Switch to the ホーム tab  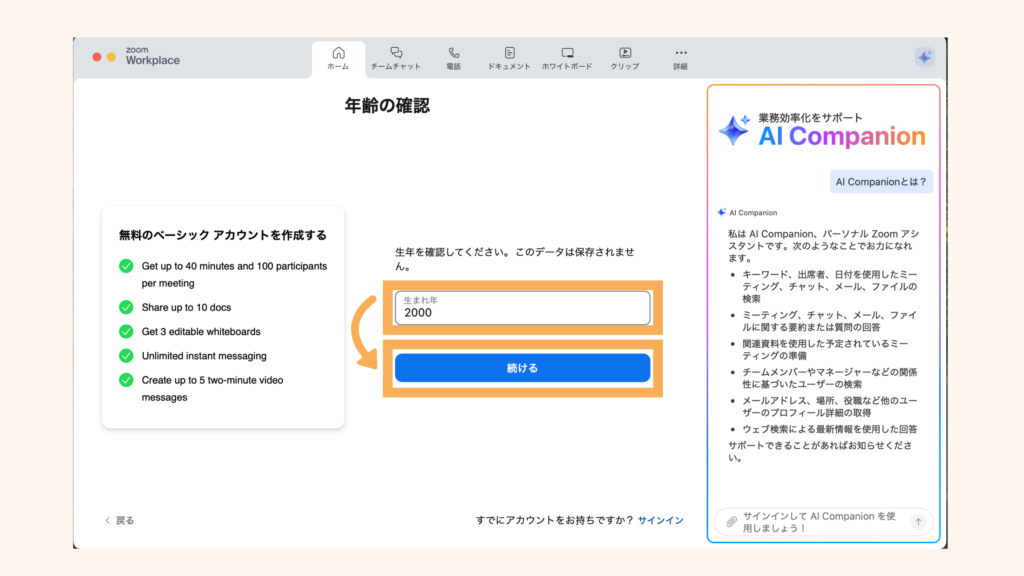(x=338, y=55)
